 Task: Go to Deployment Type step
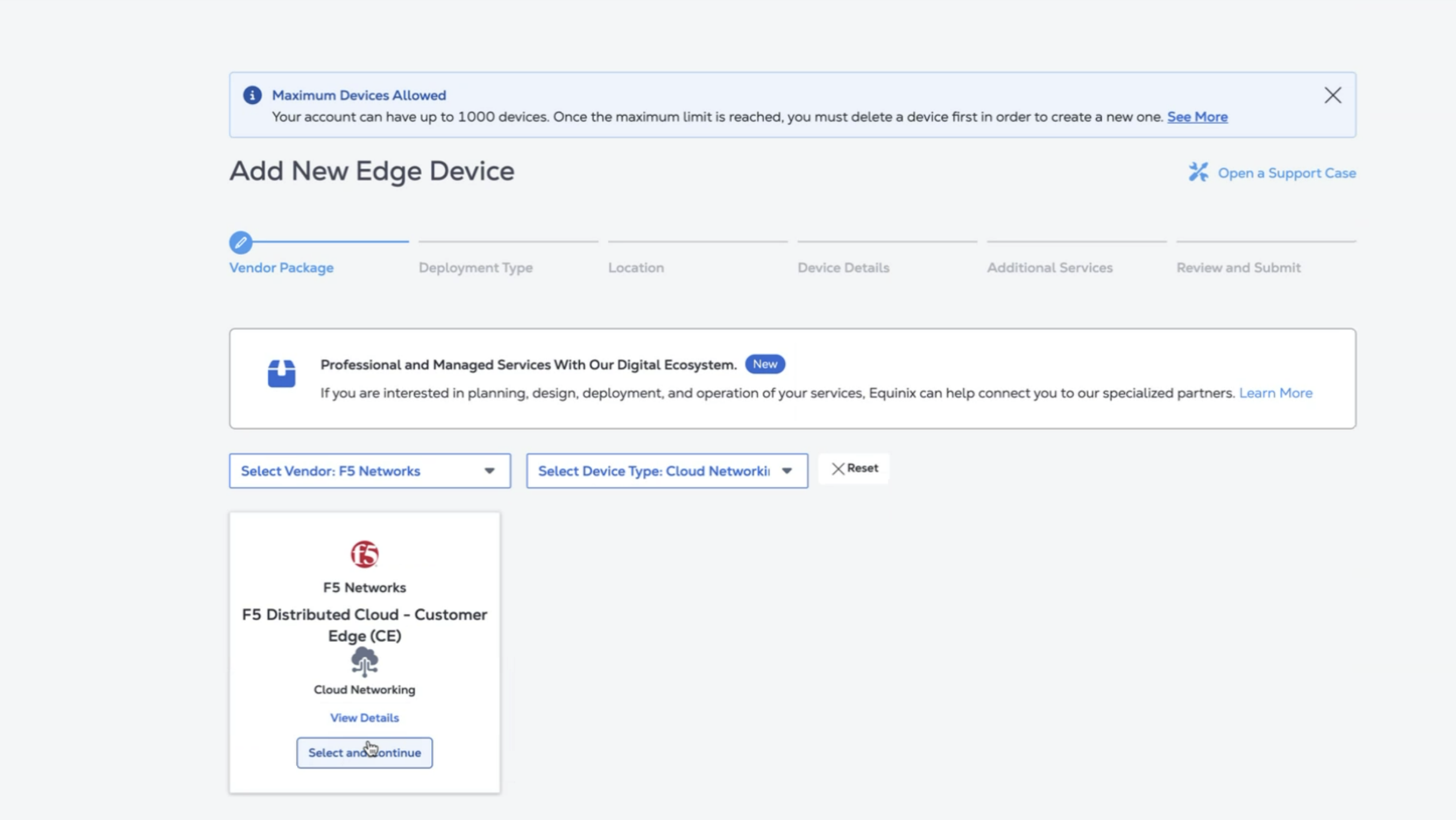tap(475, 268)
